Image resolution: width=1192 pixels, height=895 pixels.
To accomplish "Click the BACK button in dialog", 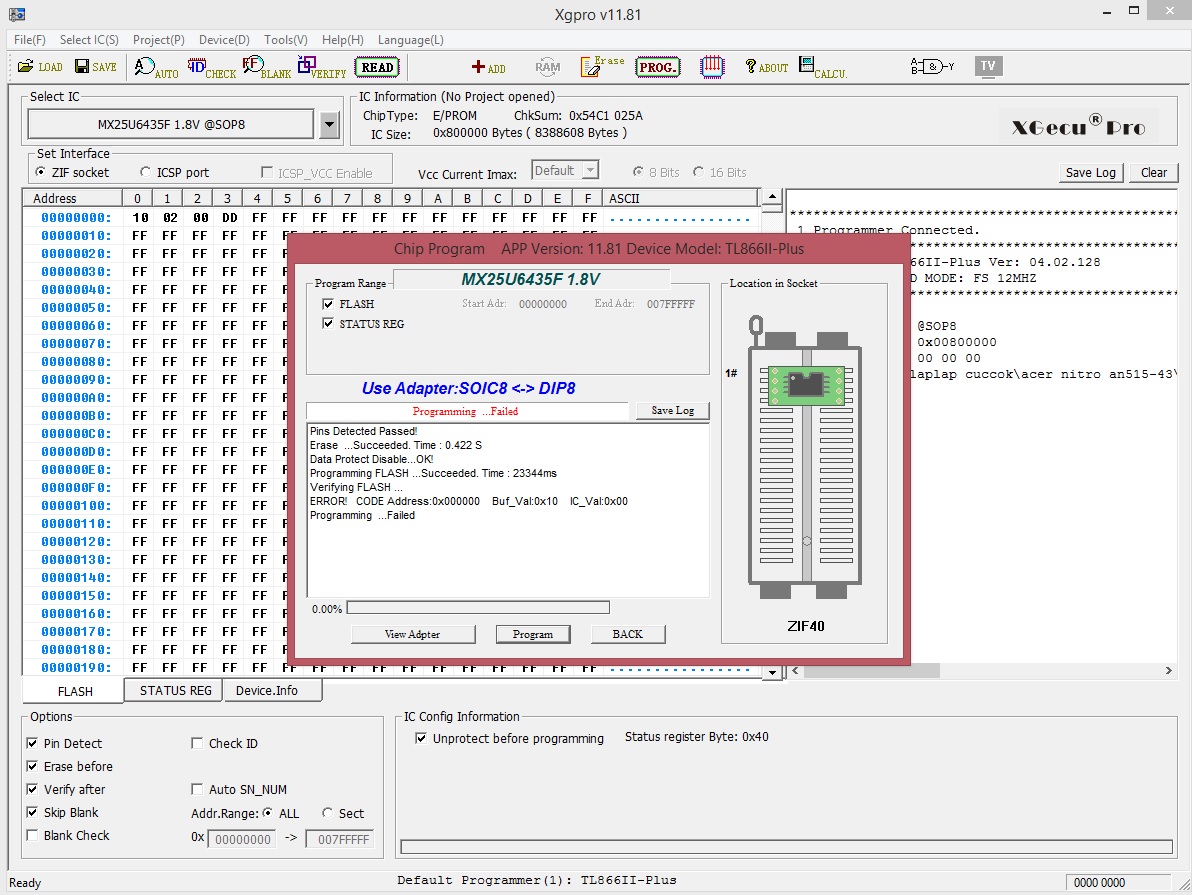I will click(x=627, y=634).
